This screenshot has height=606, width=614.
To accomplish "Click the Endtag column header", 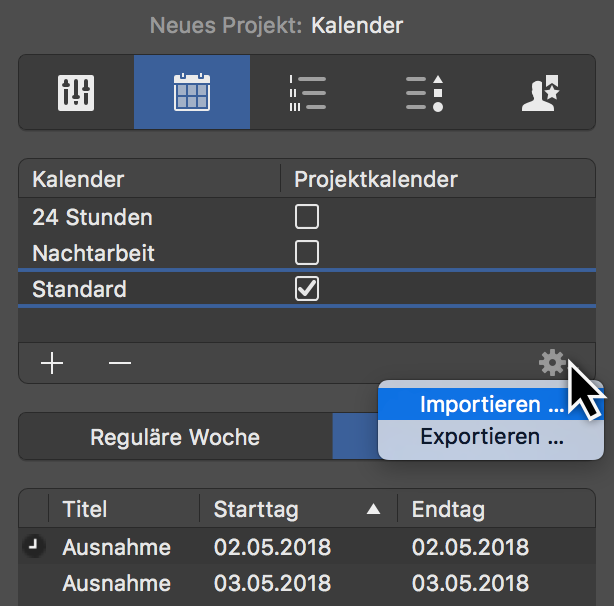I will 448,510.
